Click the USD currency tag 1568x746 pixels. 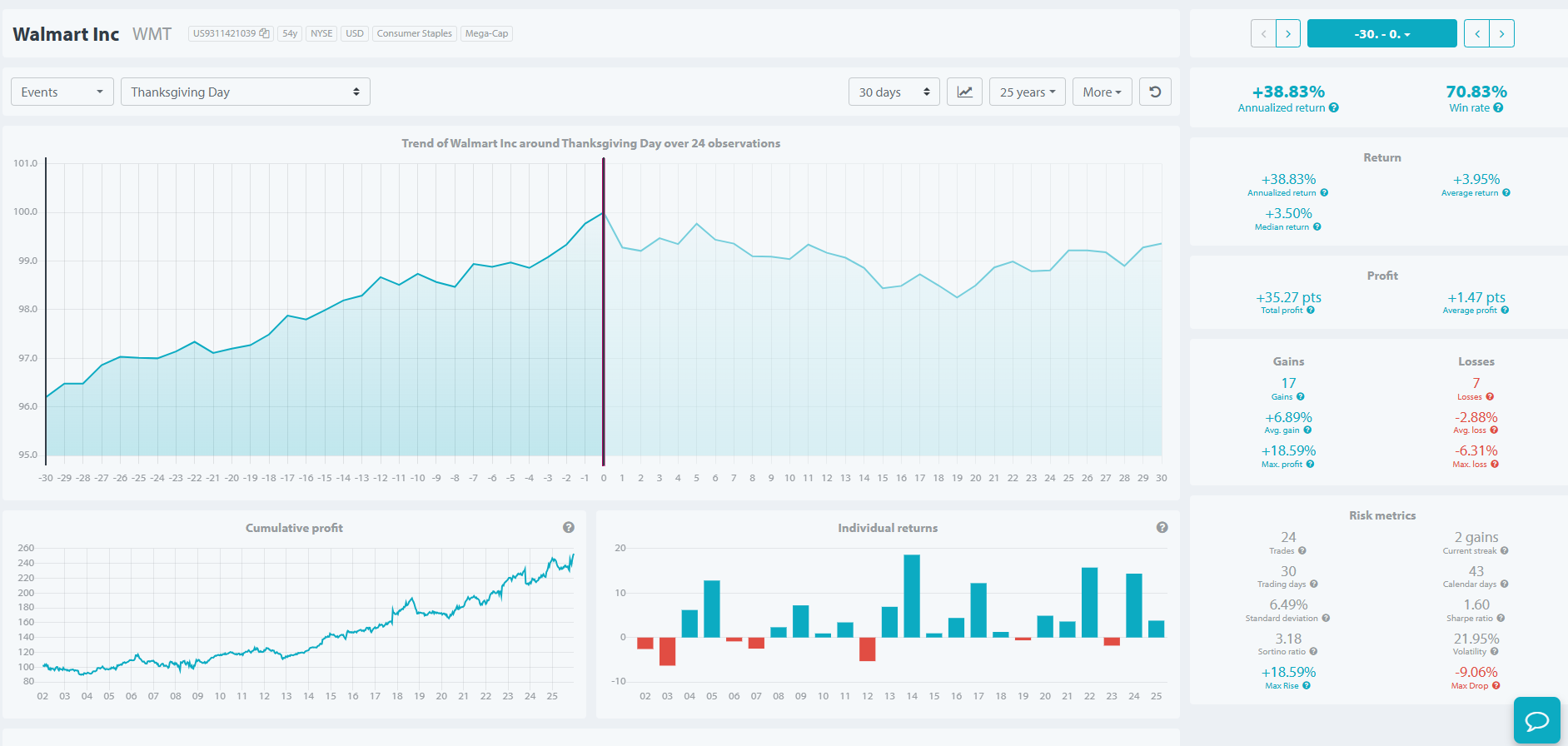(x=355, y=33)
